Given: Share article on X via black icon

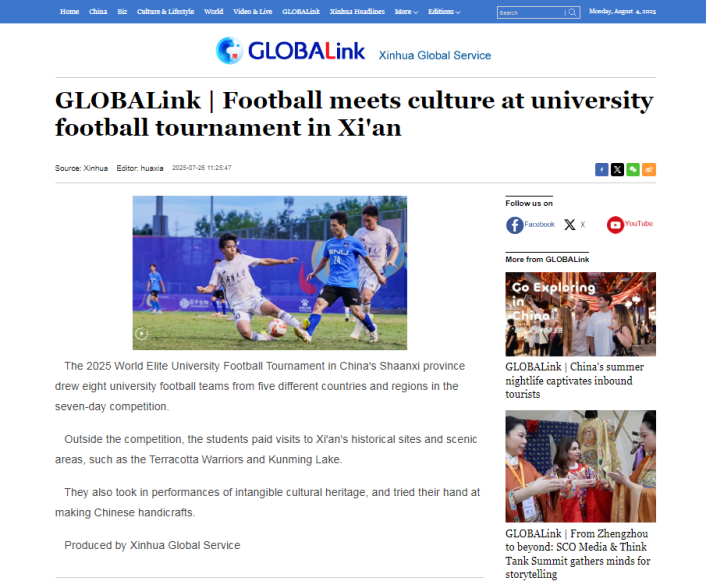Looking at the screenshot, I should 617,170.
